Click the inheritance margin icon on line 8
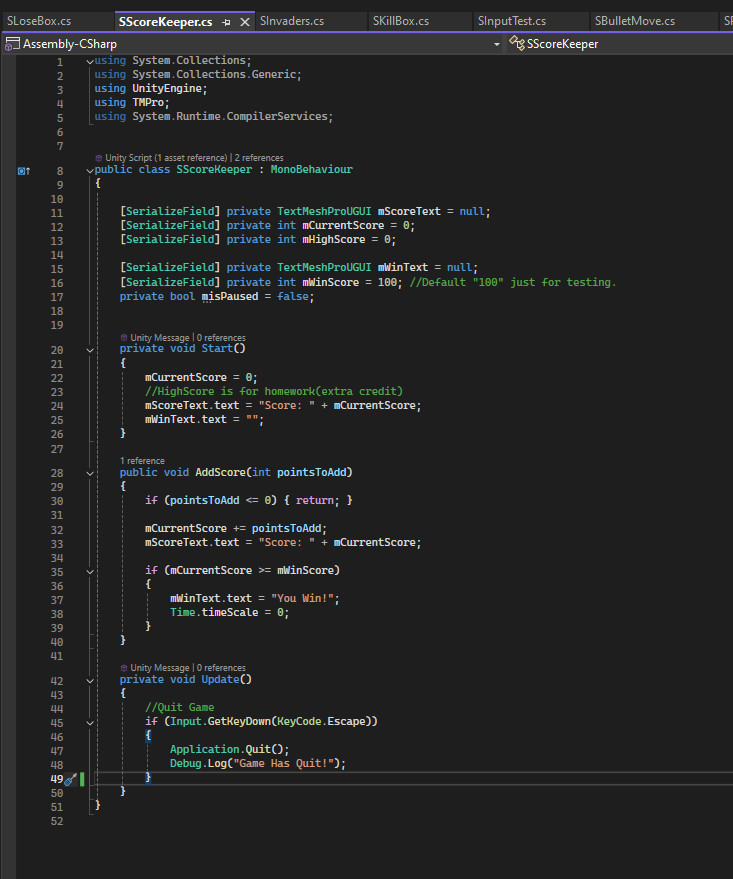This screenshot has width=733, height=879. (24, 171)
